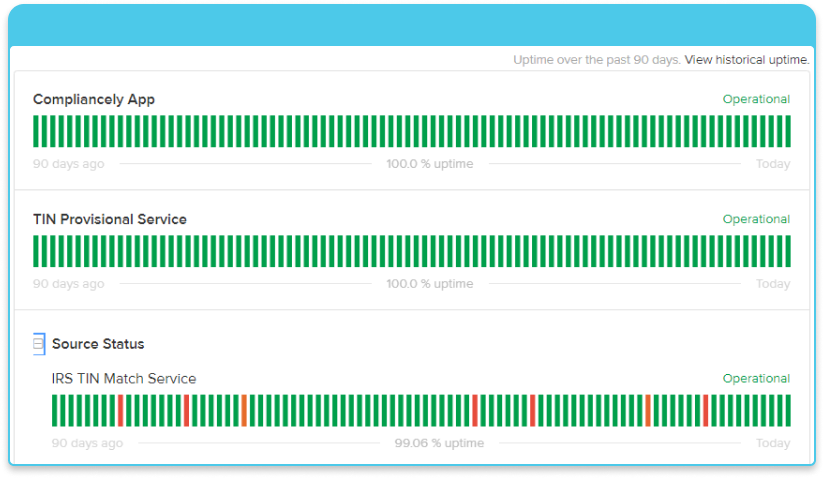Click the first day bar of Compliancely App

(x=36, y=131)
